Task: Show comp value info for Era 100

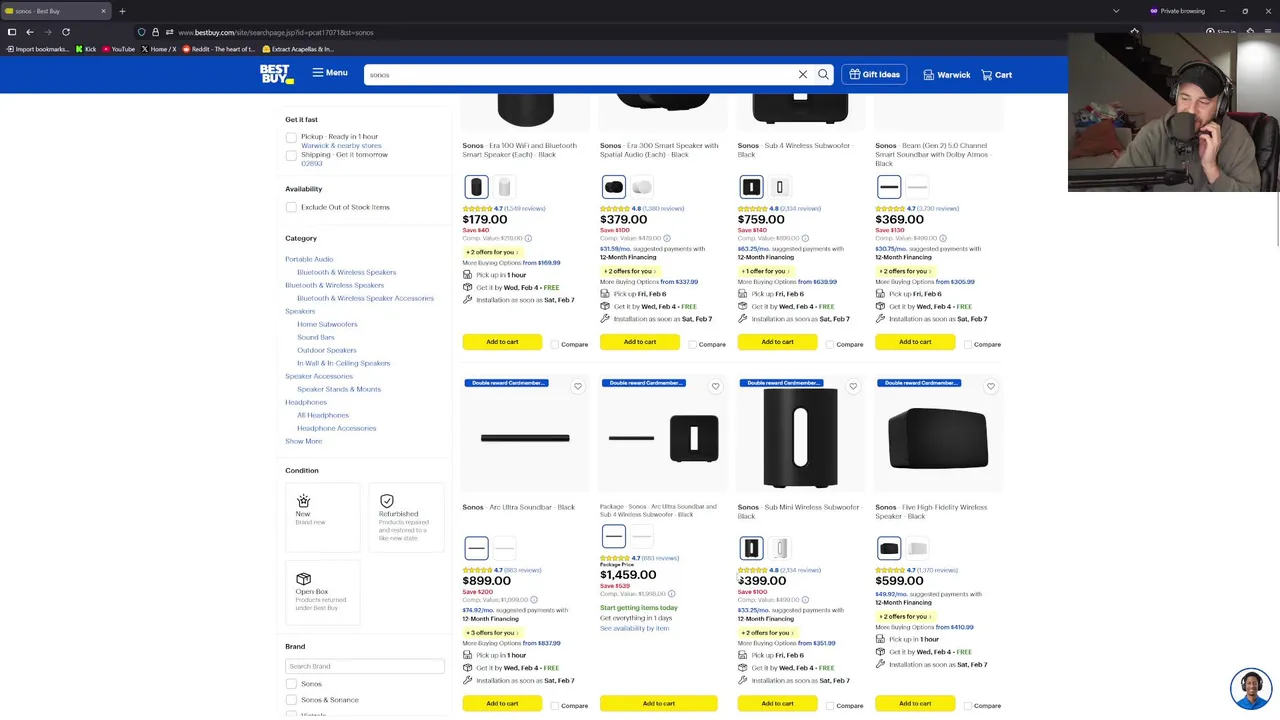Action: pos(528,238)
